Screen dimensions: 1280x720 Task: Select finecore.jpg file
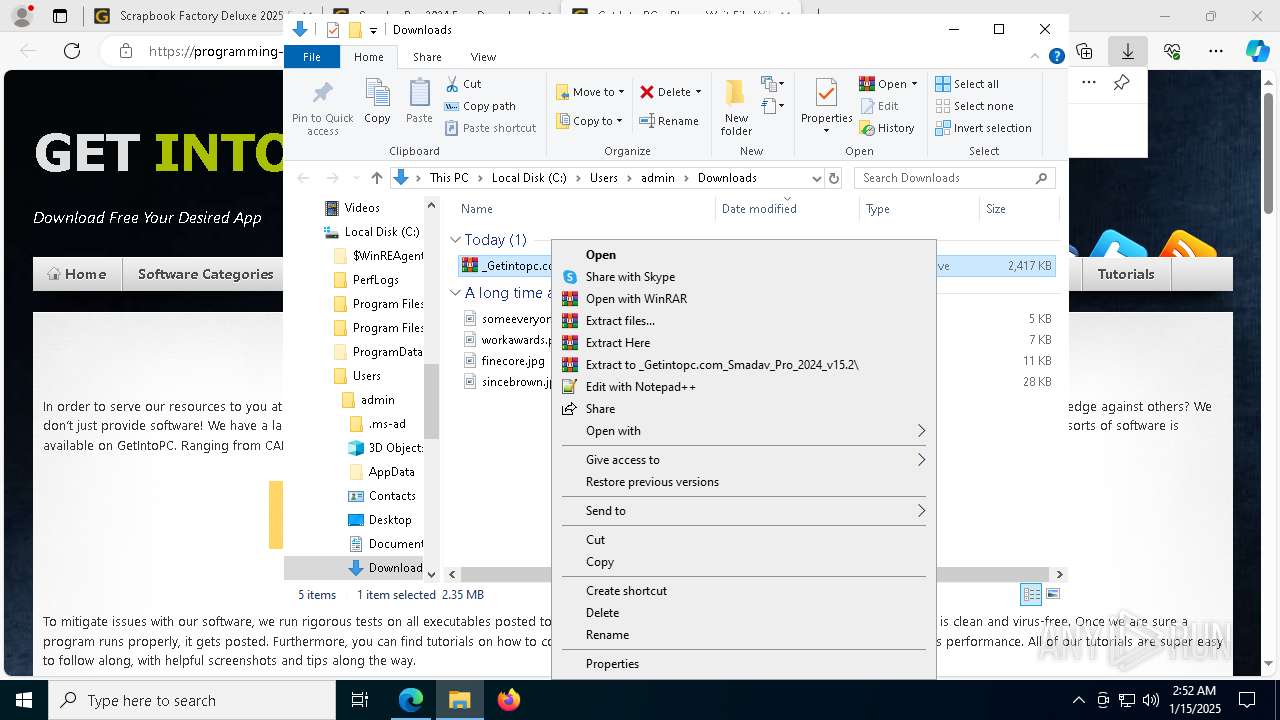[x=514, y=361]
